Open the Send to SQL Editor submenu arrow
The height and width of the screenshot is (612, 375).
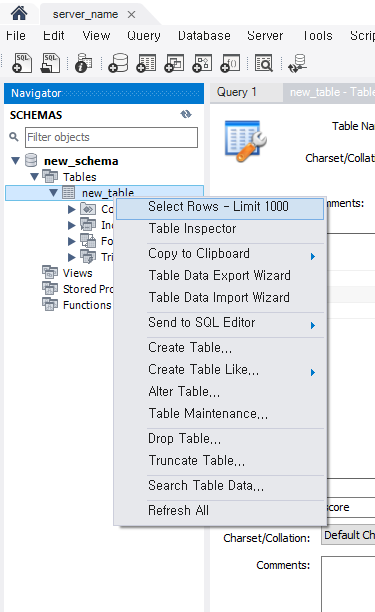pyautogui.click(x=313, y=326)
